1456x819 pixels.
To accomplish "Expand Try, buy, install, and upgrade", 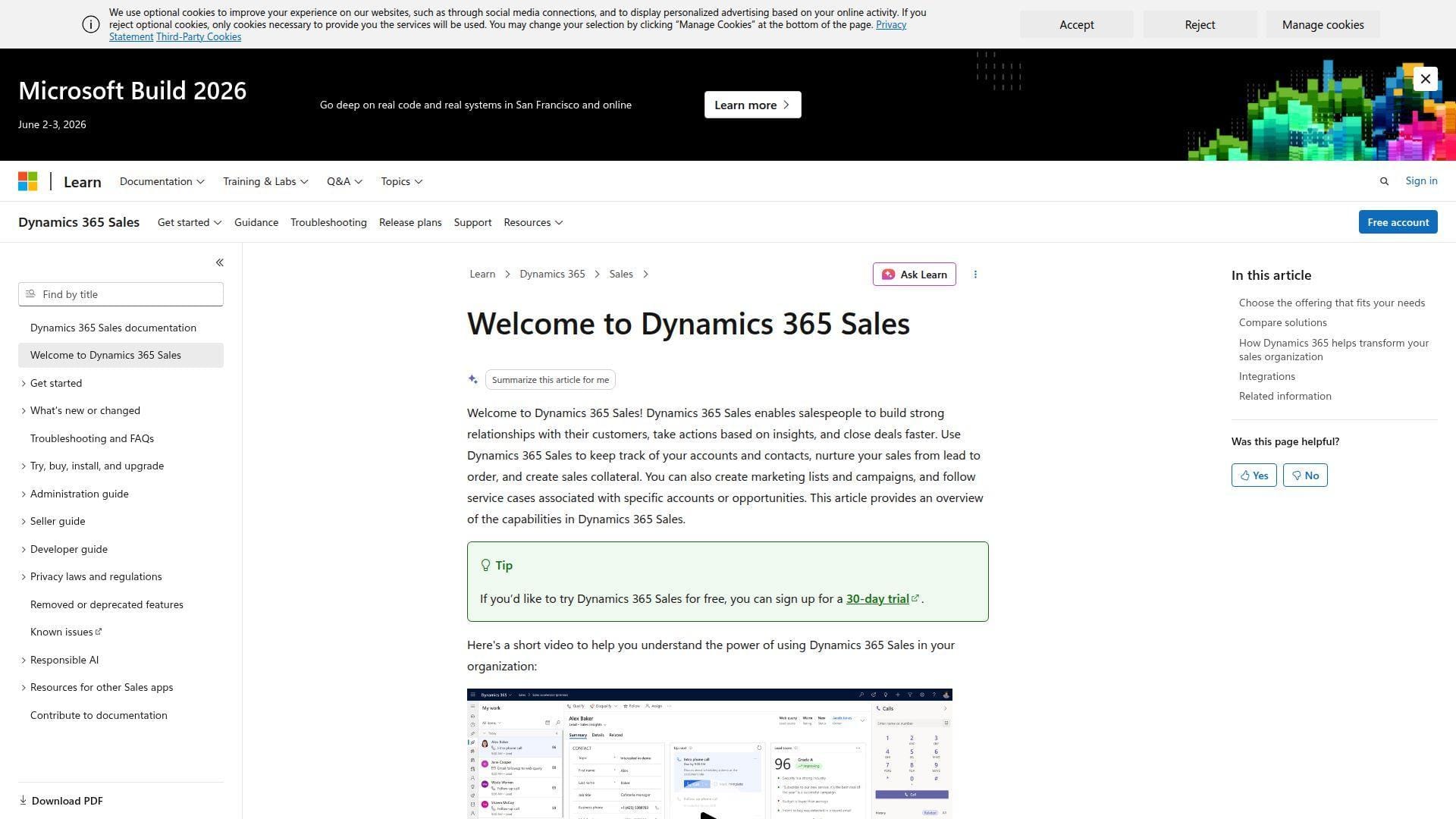I will 24,466.
